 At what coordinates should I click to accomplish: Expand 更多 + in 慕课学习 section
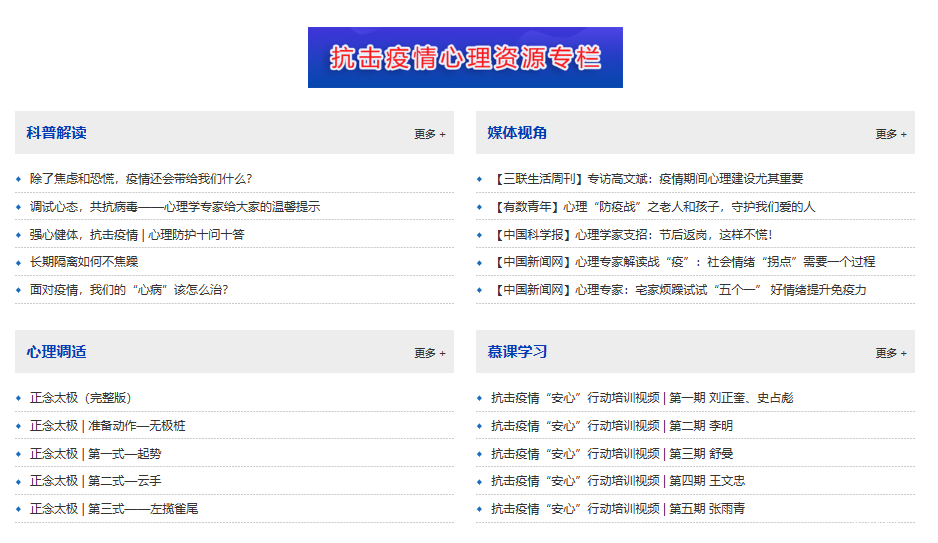point(891,353)
